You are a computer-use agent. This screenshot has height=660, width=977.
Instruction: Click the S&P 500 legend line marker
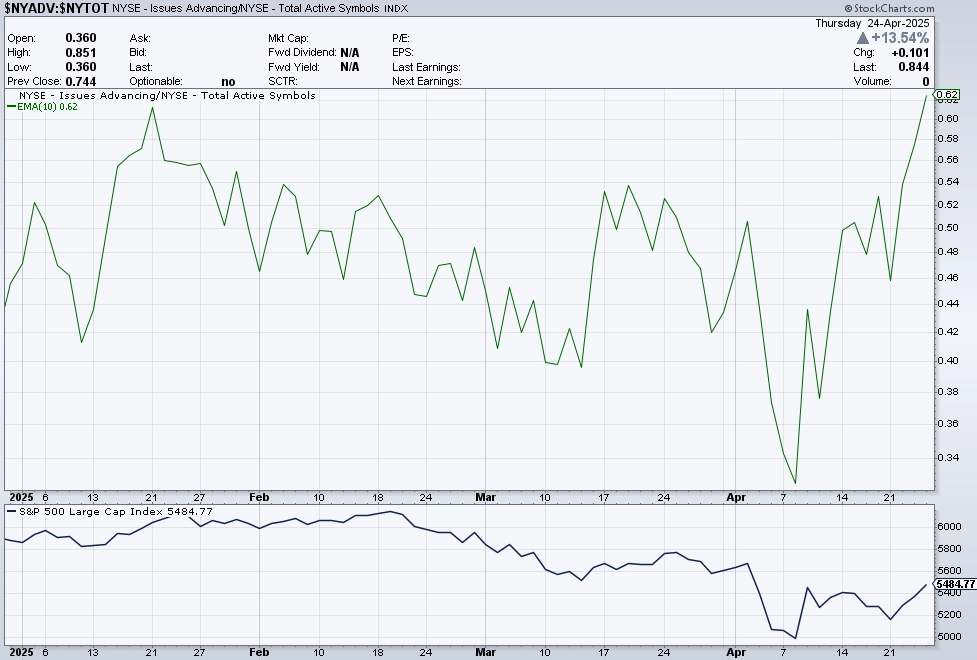pyautogui.click(x=12, y=511)
